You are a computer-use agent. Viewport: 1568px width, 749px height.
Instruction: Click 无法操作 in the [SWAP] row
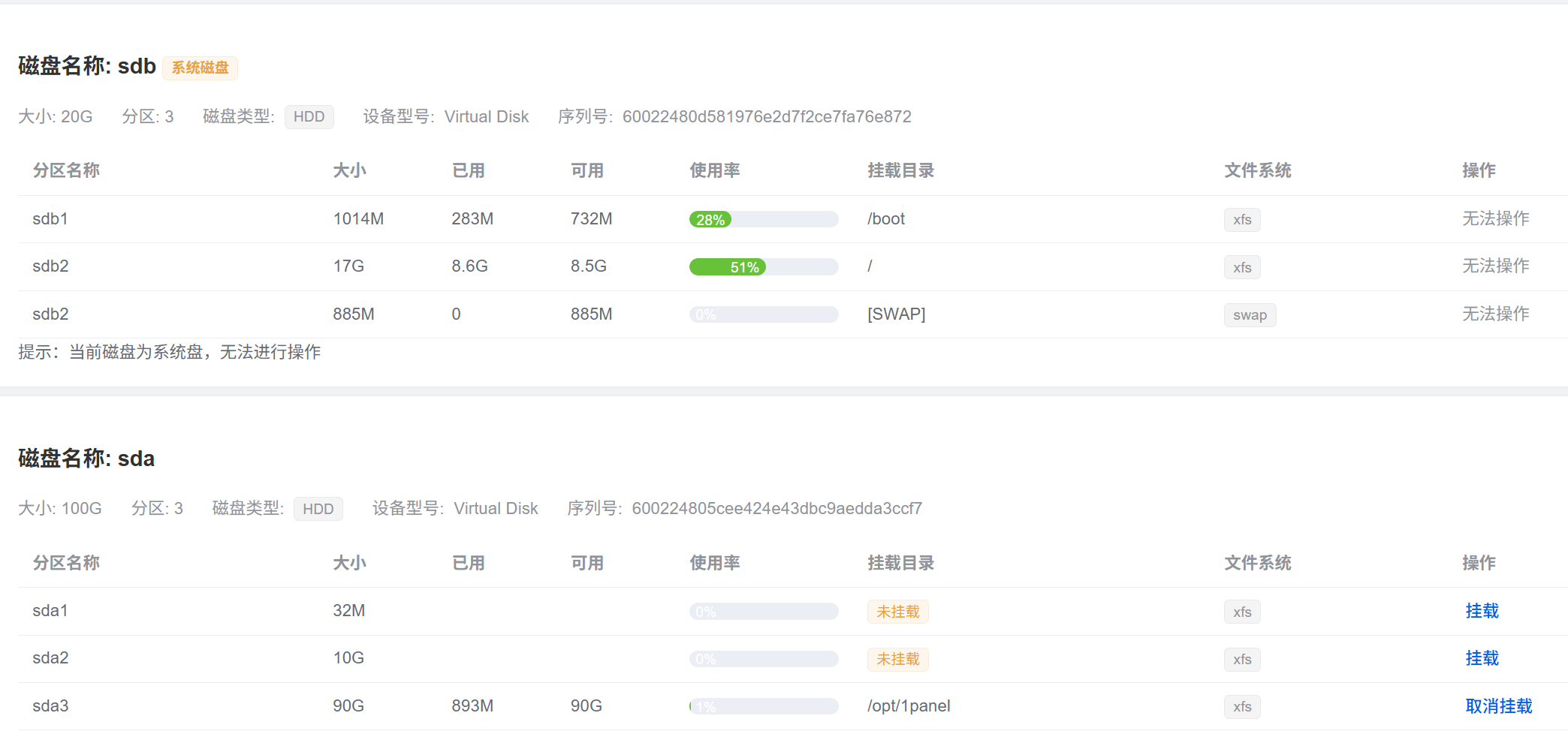tap(1495, 314)
